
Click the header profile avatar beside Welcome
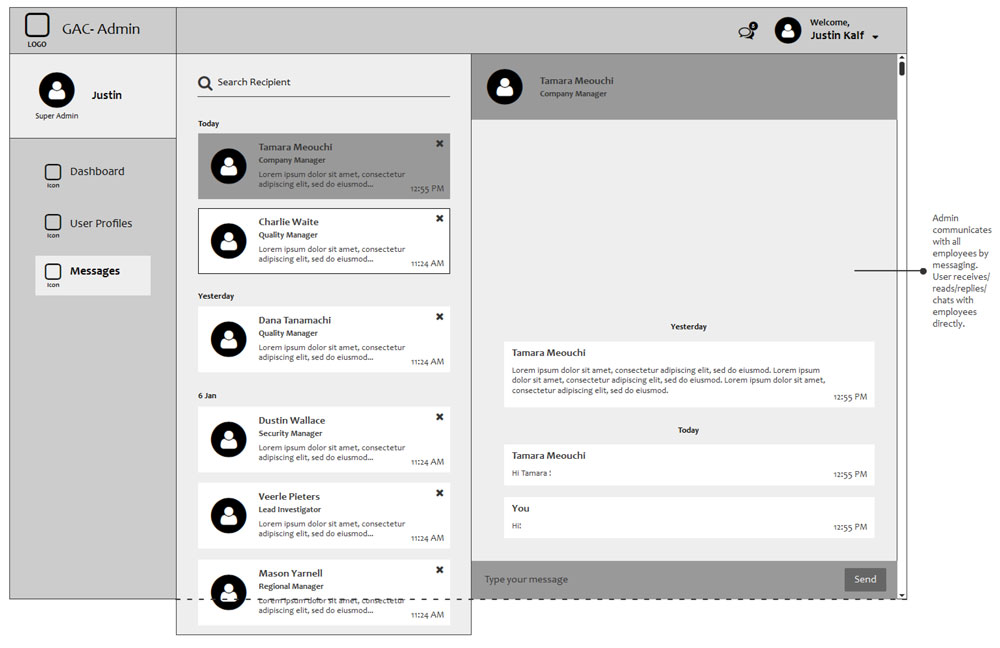[x=788, y=31]
